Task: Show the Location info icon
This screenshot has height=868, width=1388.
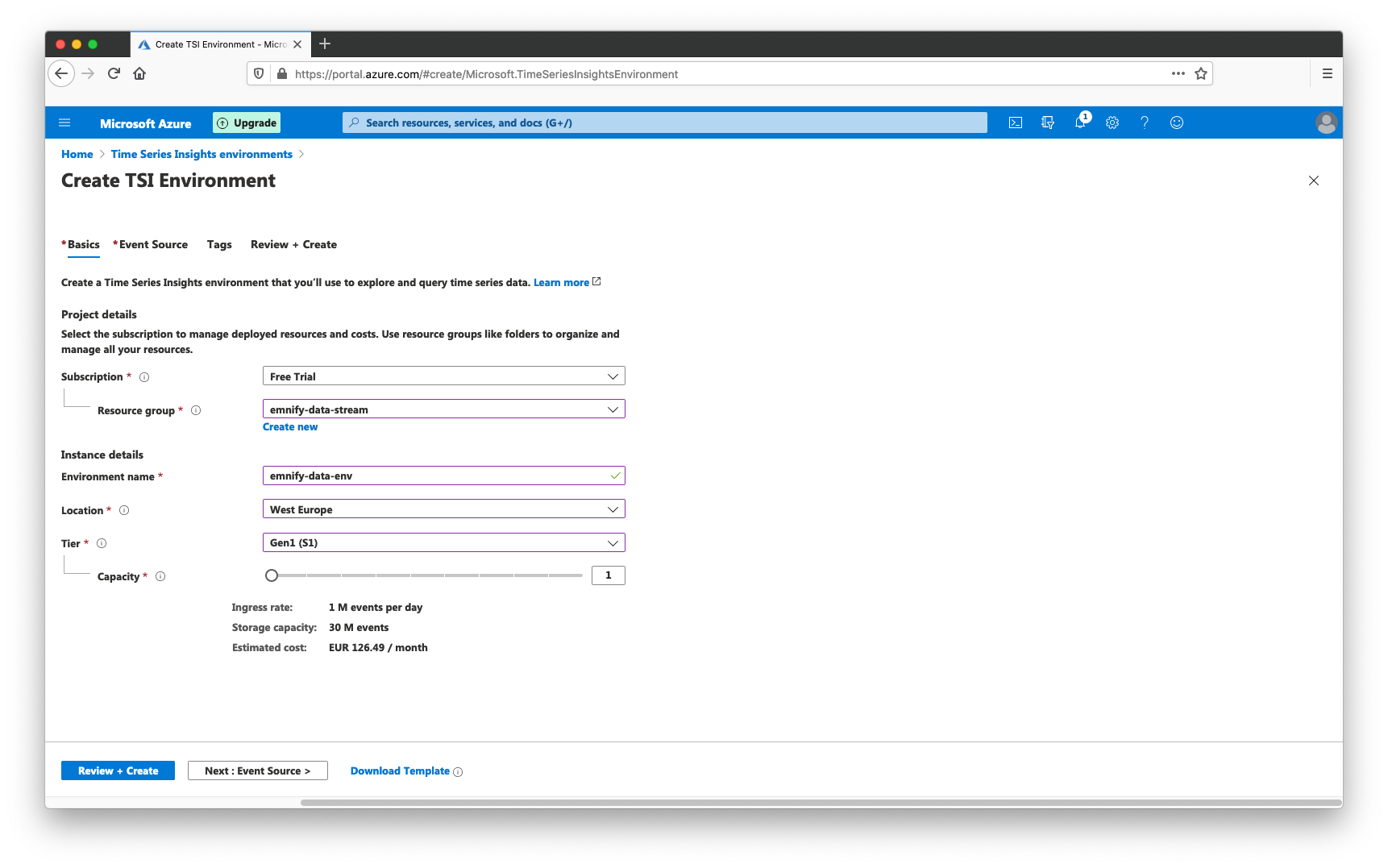Action: click(124, 510)
